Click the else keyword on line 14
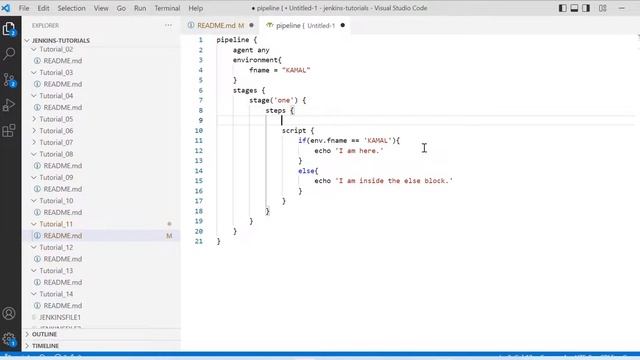640x360 pixels. coord(306,171)
